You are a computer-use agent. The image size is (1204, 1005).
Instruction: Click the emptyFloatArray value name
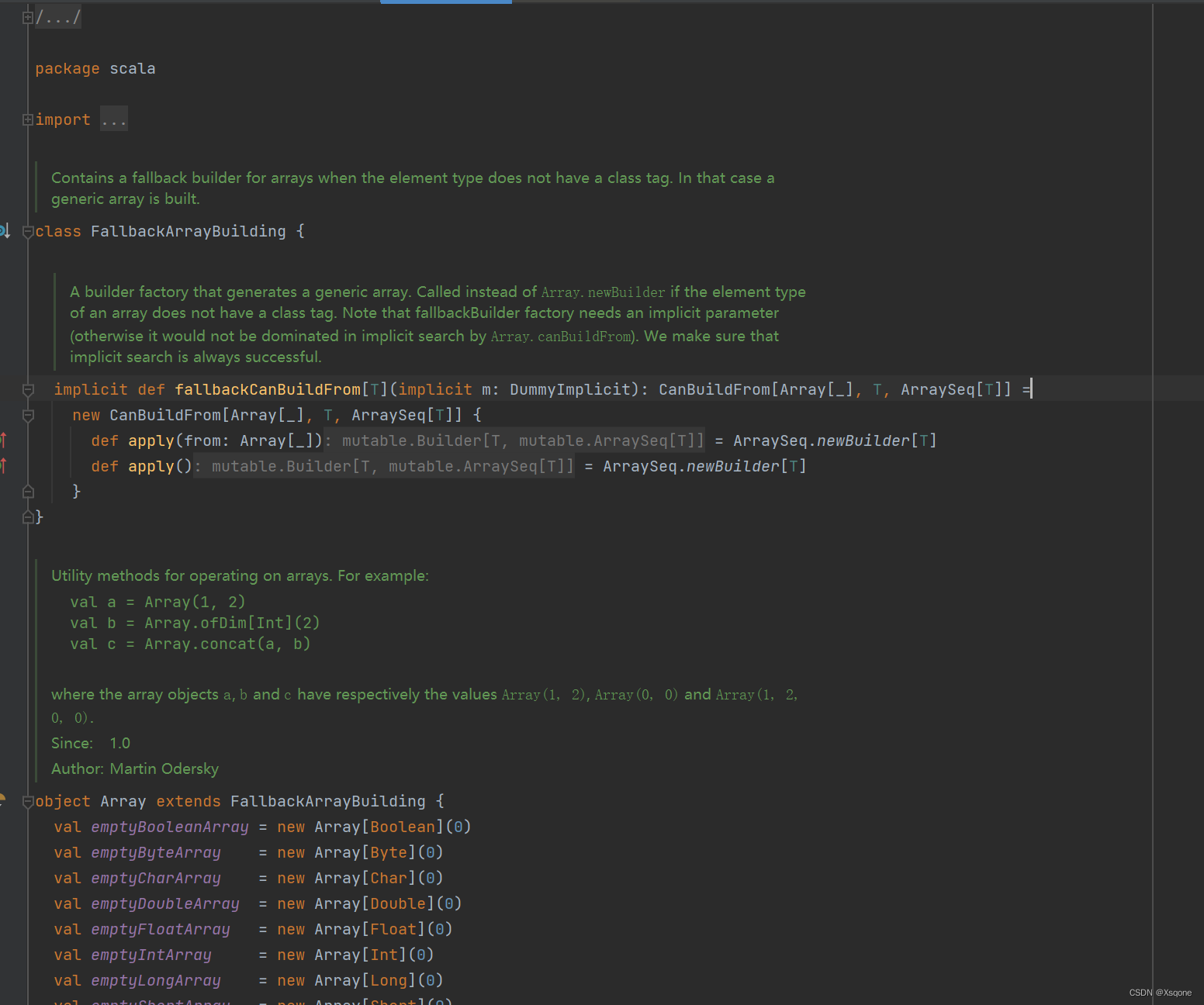[161, 930]
